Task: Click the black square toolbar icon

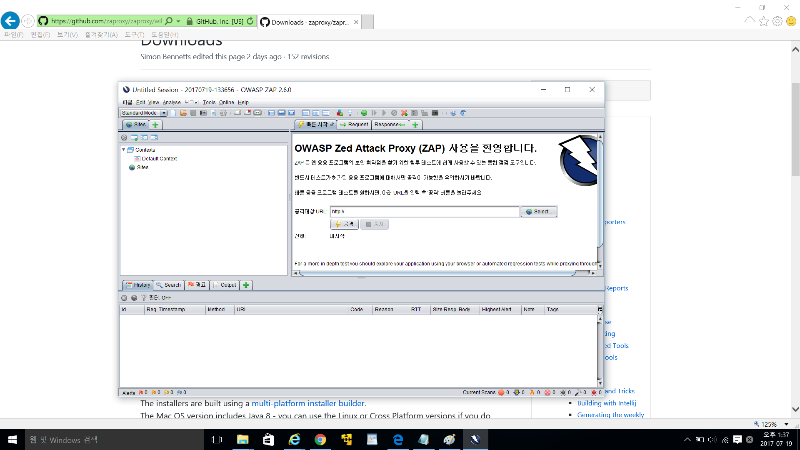Action: 435,113
